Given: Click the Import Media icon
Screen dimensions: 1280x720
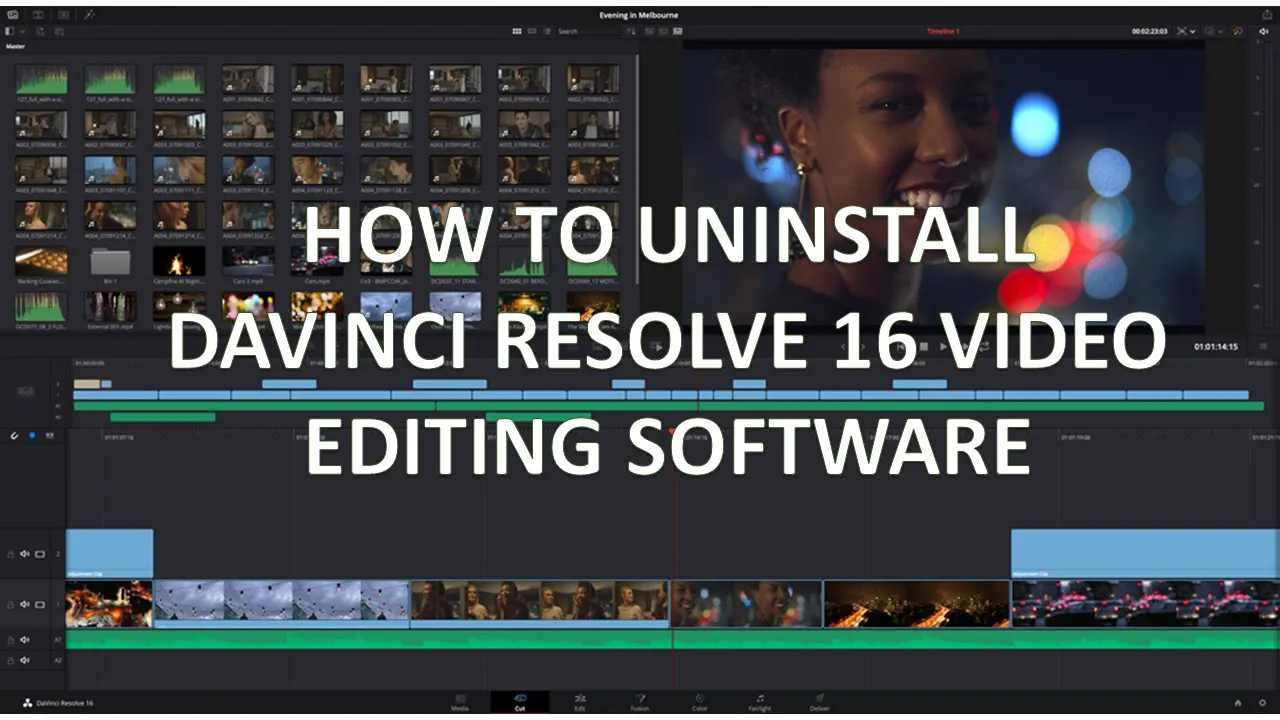Looking at the screenshot, I should [x=40, y=32].
